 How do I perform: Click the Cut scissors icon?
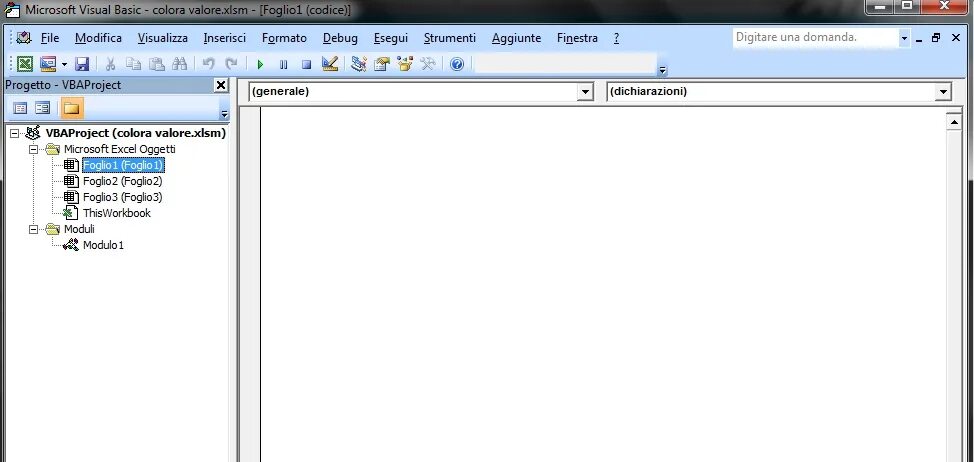point(111,64)
